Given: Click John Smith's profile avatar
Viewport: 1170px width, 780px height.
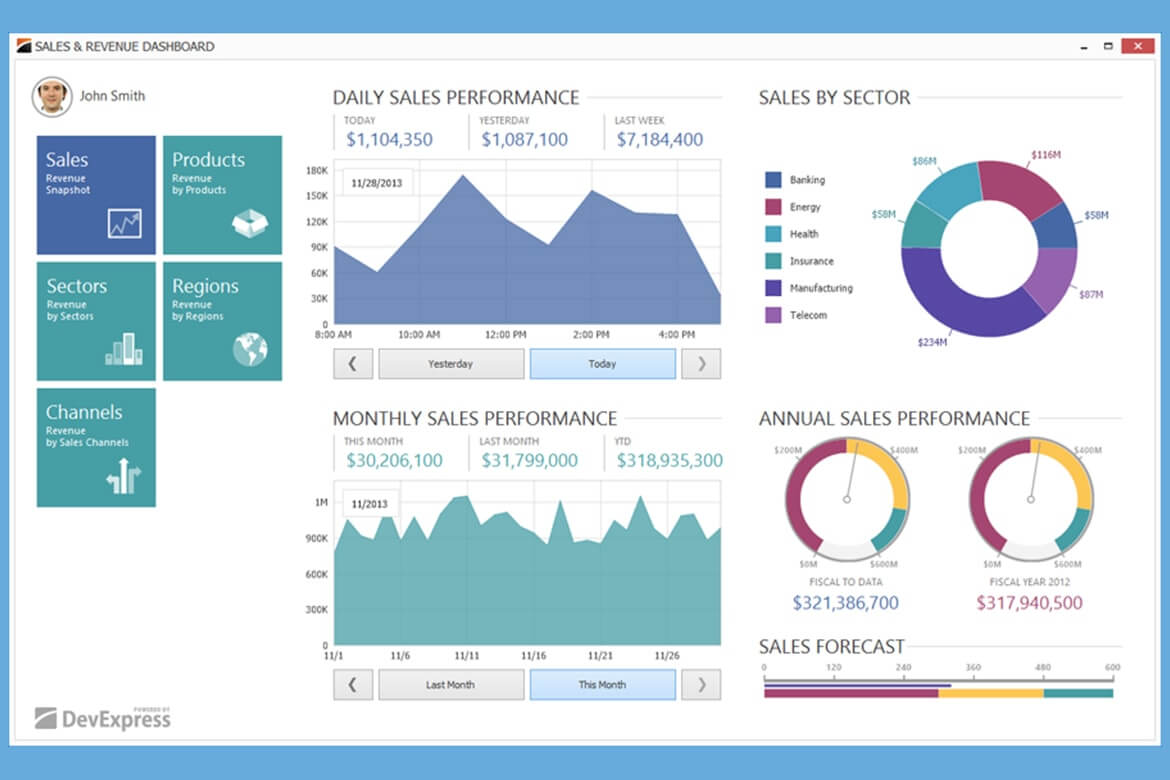Looking at the screenshot, I should pos(52,97).
